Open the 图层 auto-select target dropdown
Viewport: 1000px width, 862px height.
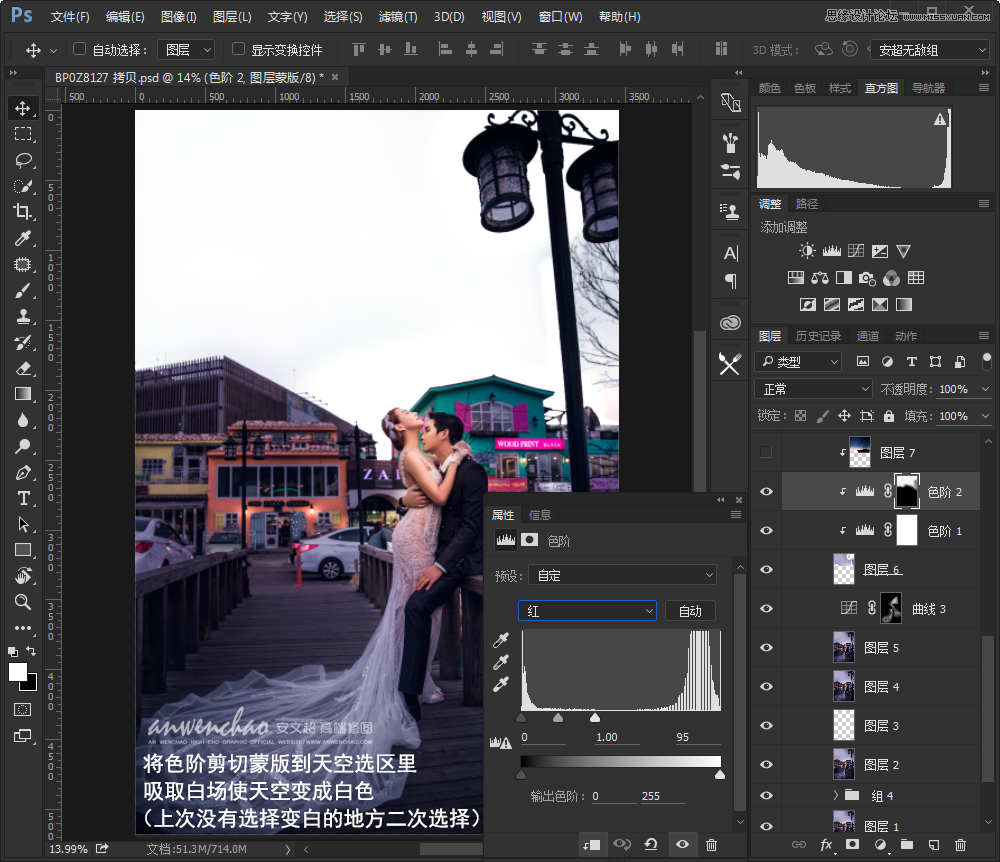(186, 50)
